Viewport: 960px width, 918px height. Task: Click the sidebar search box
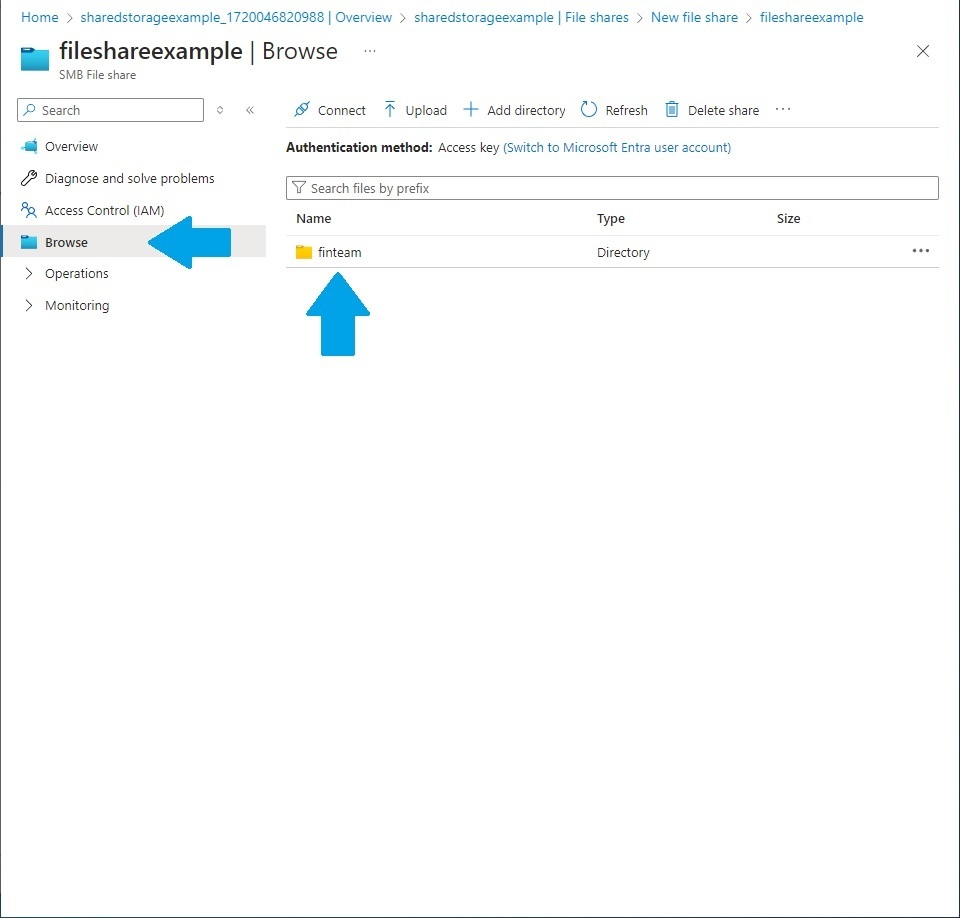110,110
